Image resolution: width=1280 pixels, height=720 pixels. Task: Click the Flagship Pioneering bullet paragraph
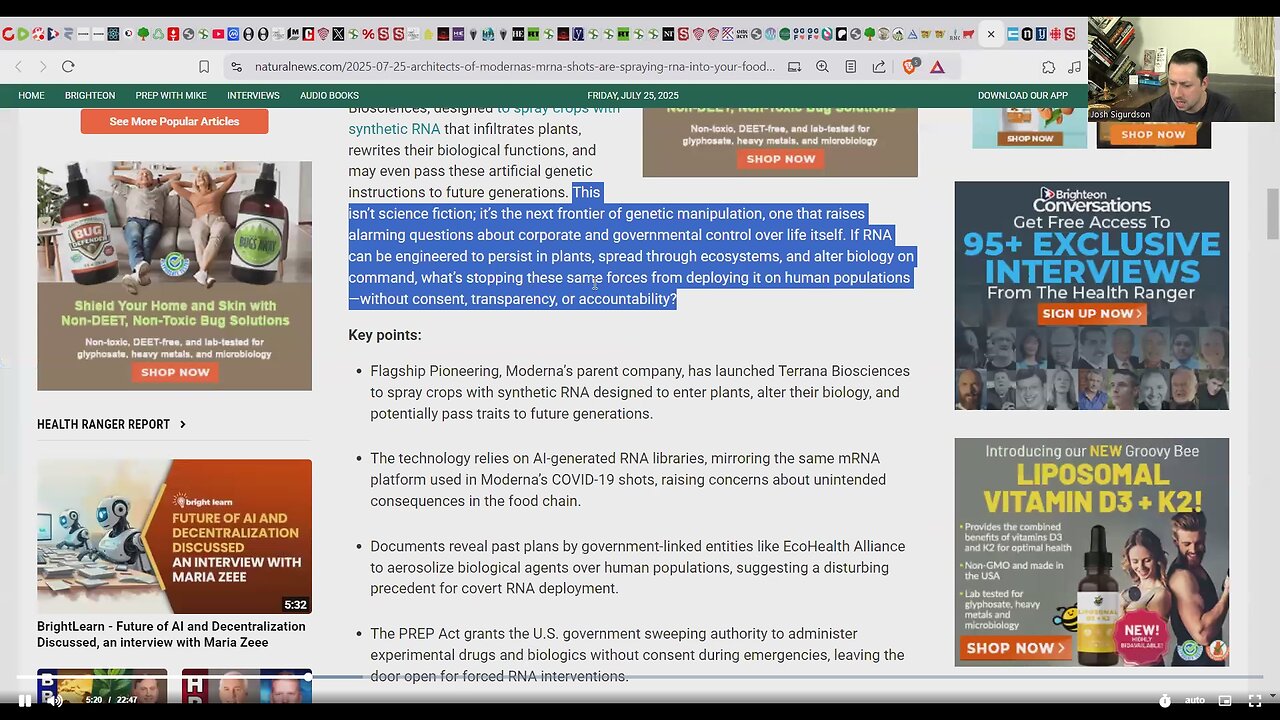click(640, 392)
